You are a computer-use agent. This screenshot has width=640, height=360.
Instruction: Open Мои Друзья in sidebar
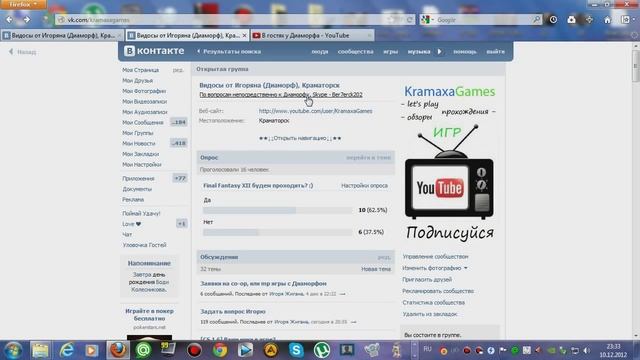coord(138,80)
